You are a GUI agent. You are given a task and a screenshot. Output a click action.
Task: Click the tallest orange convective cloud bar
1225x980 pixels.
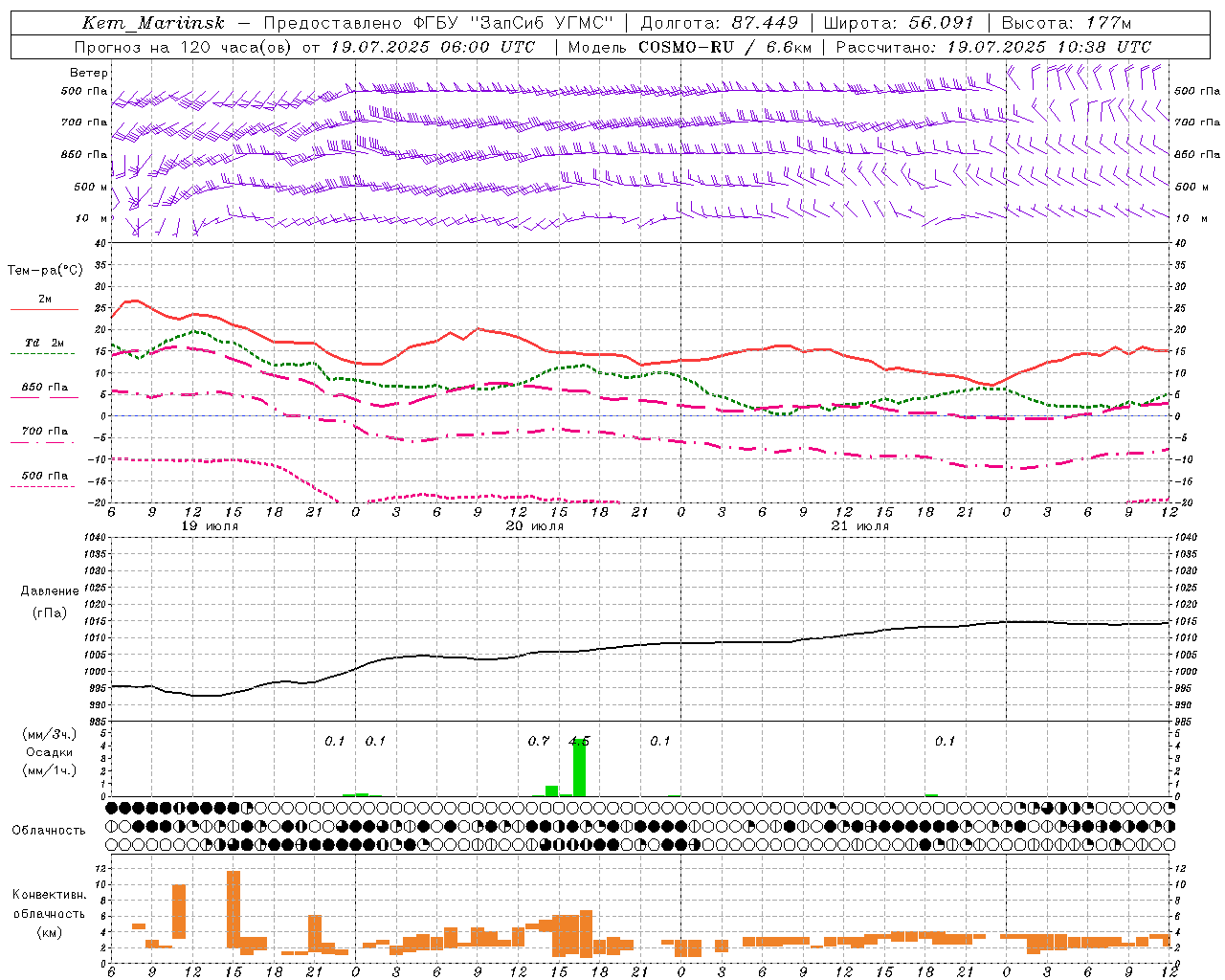(234, 909)
